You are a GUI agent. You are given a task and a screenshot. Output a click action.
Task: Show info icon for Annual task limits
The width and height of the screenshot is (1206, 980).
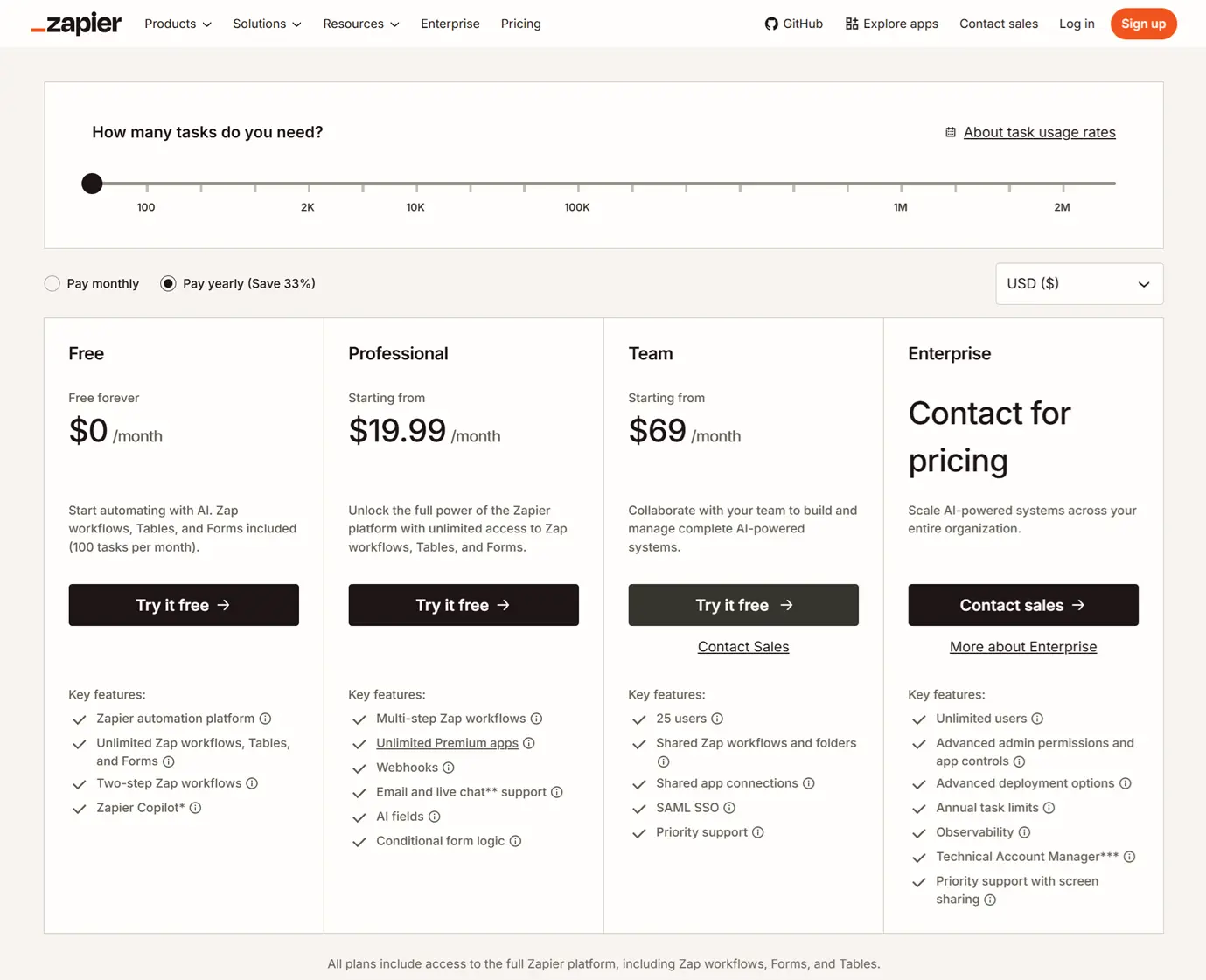tap(1049, 808)
